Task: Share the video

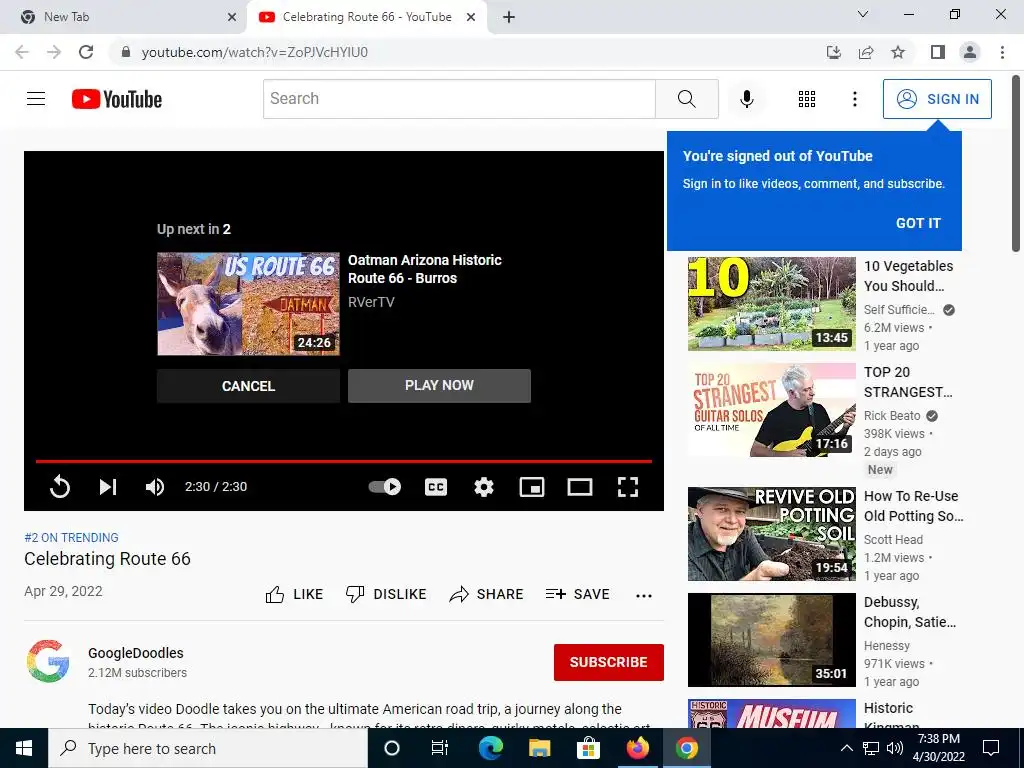Action: (487, 594)
